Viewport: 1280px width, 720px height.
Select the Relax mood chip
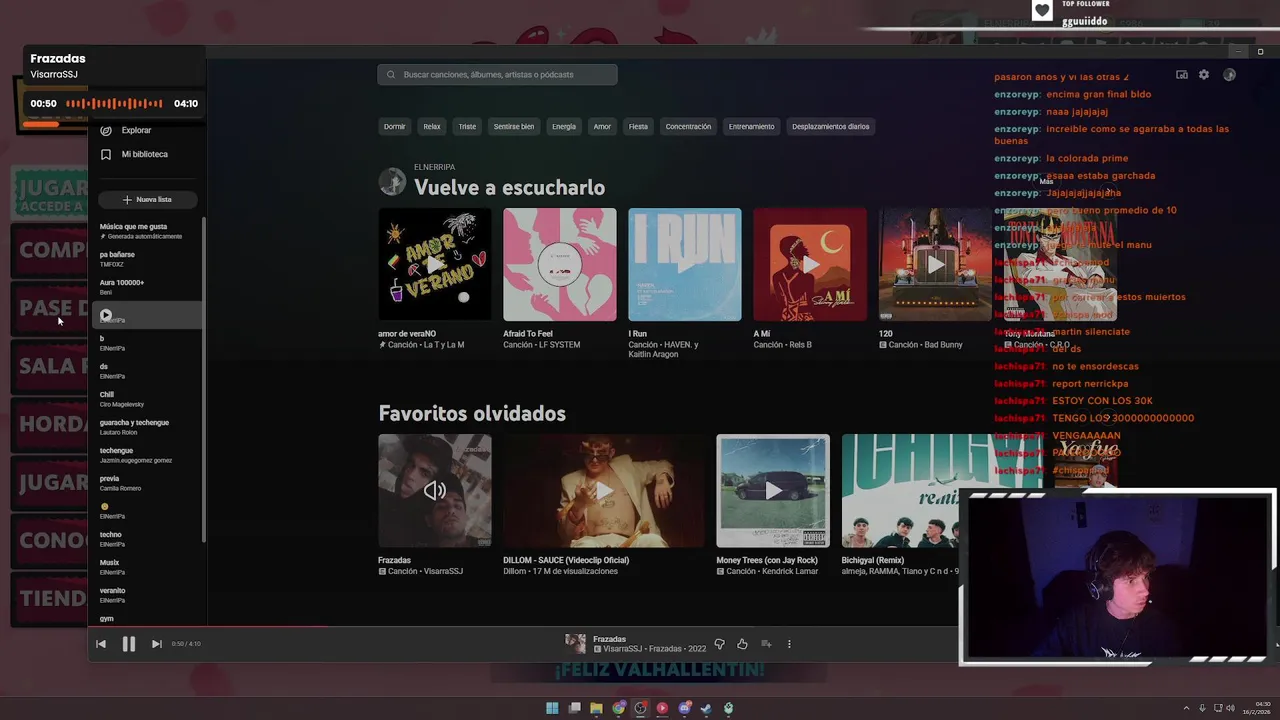pos(432,127)
